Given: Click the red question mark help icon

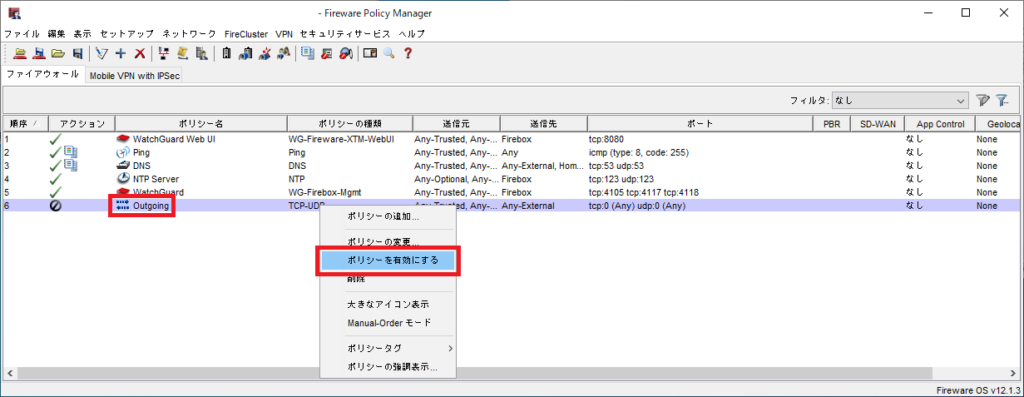Looking at the screenshot, I should (x=408, y=54).
